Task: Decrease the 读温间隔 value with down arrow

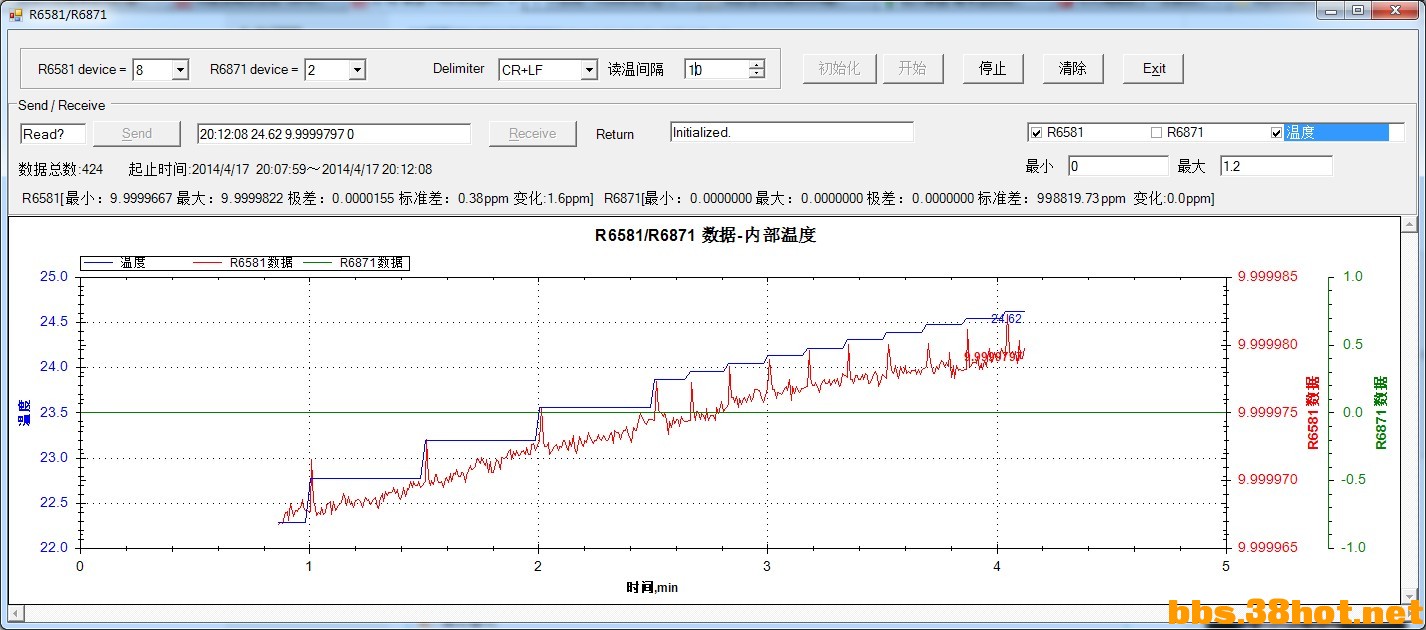Action: [757, 74]
